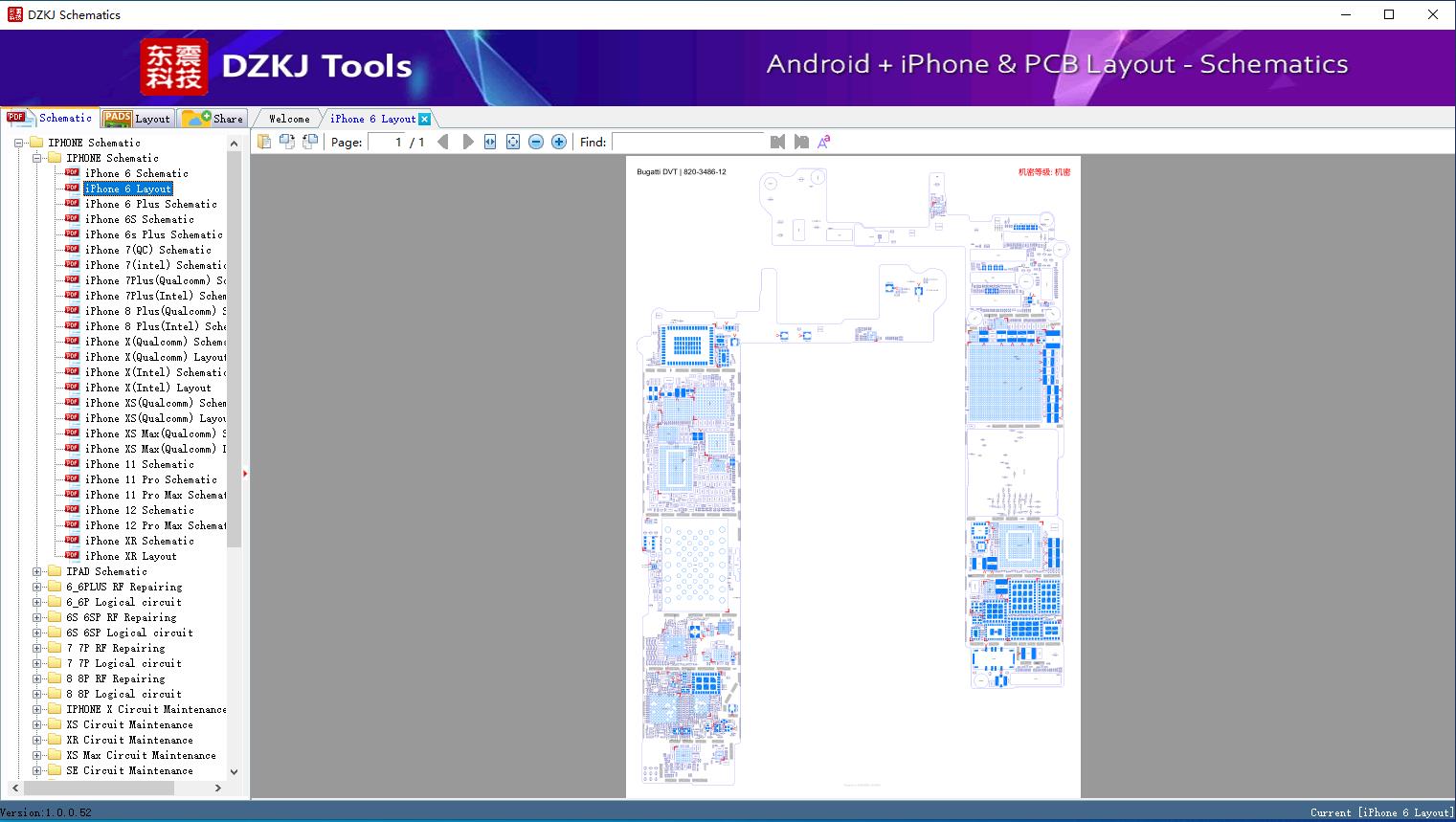Toggle match case search option

point(823,142)
